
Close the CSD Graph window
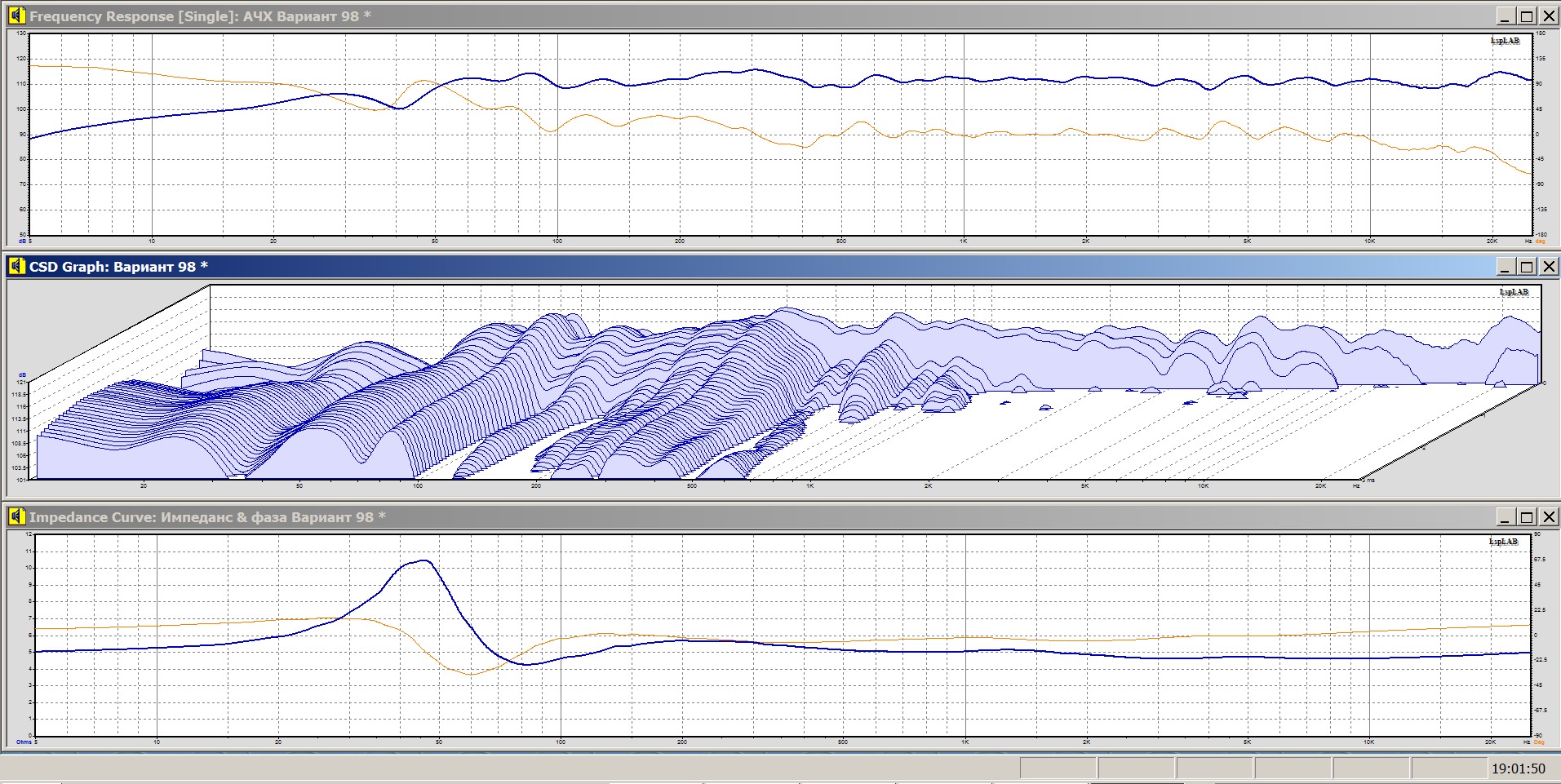[1548, 267]
